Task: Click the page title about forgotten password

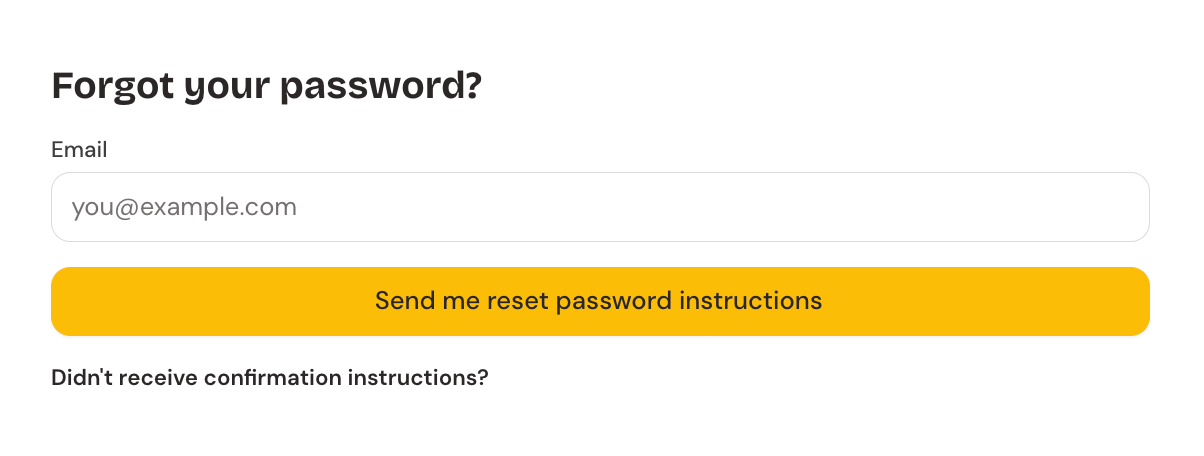Action: (x=267, y=87)
